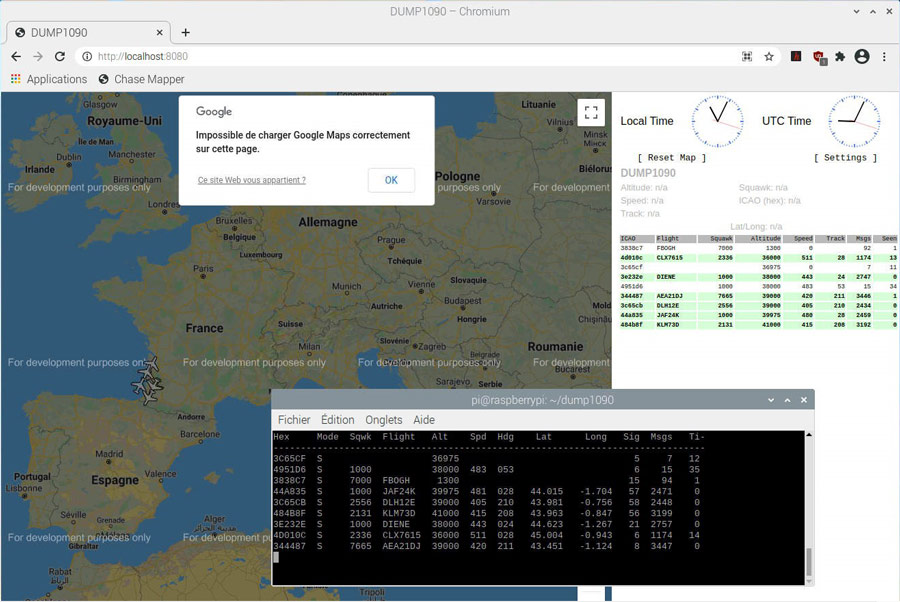Open the Chase Mapper bookmark

point(142,79)
